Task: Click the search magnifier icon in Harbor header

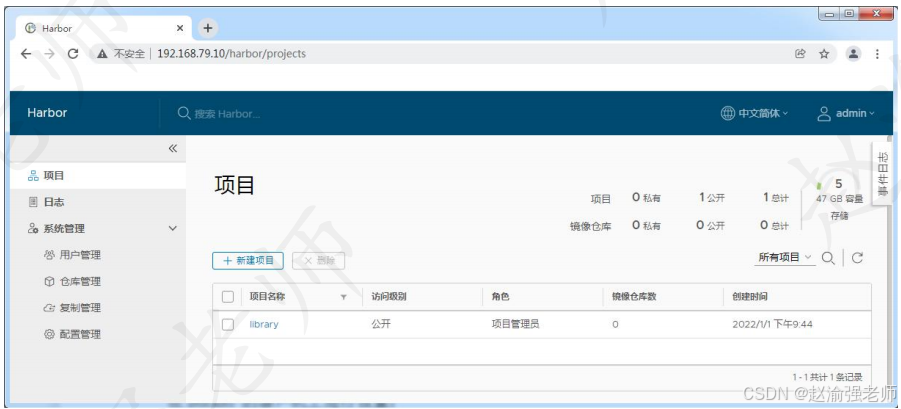Action: pos(184,113)
